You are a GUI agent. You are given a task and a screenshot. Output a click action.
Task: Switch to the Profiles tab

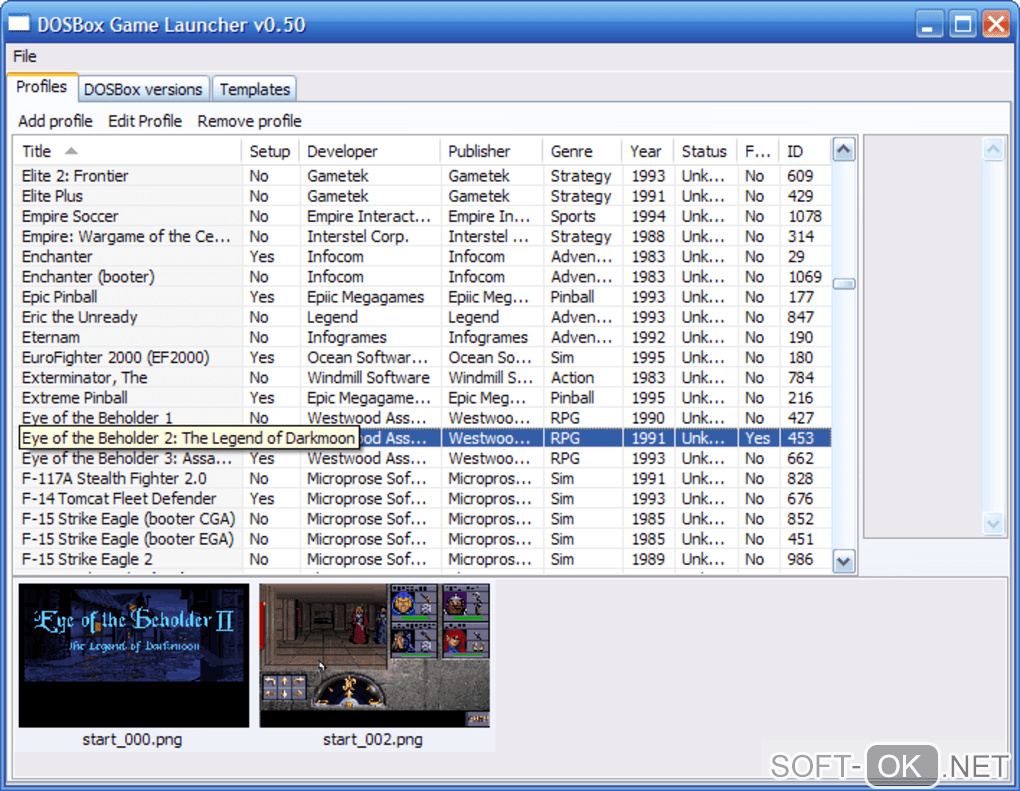click(x=42, y=87)
